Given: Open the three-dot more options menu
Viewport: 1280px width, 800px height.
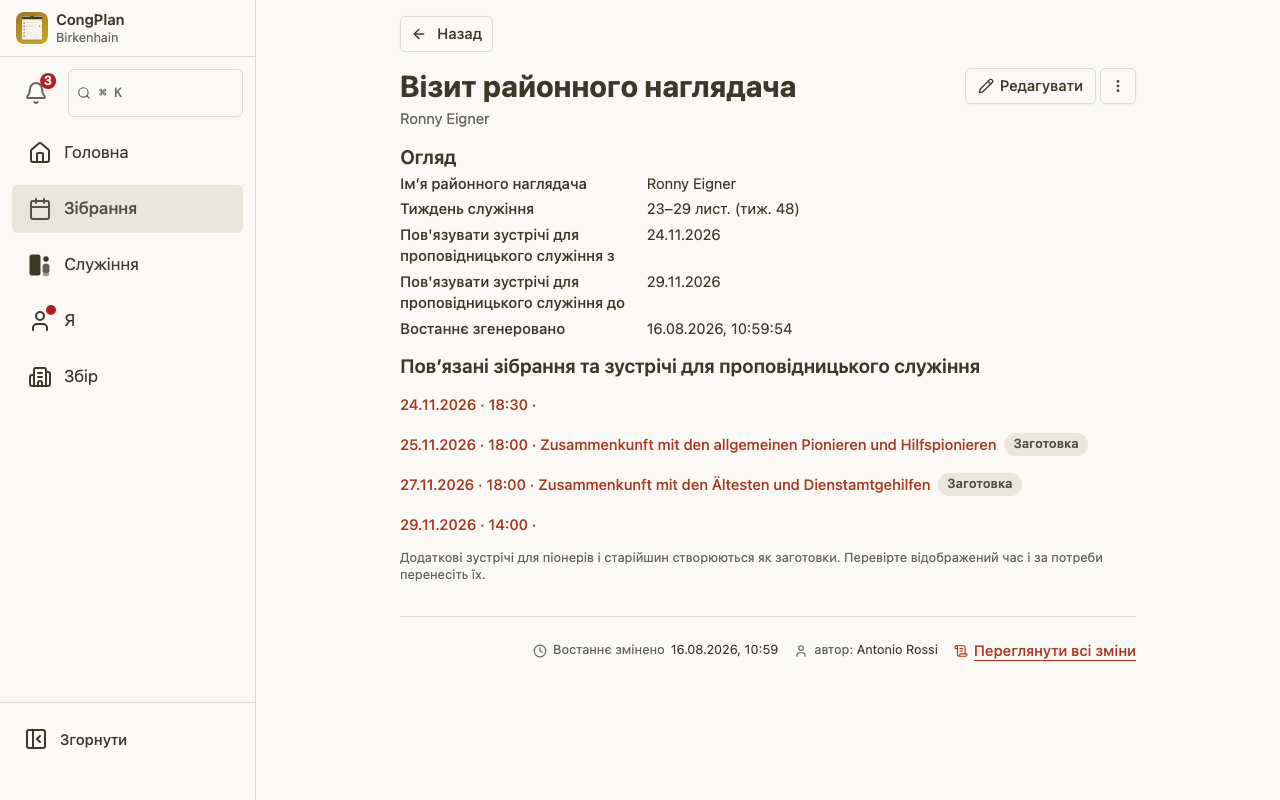Looking at the screenshot, I should 1118,86.
